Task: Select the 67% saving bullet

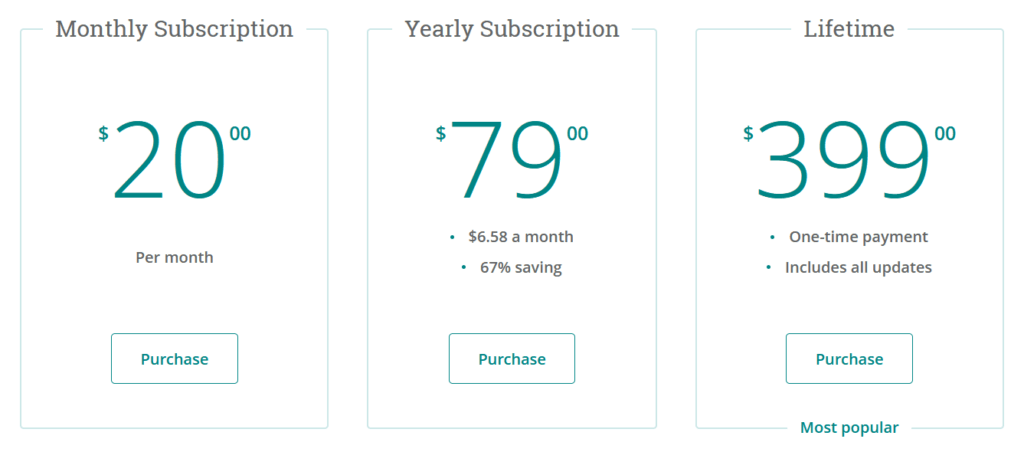Action: point(520,268)
